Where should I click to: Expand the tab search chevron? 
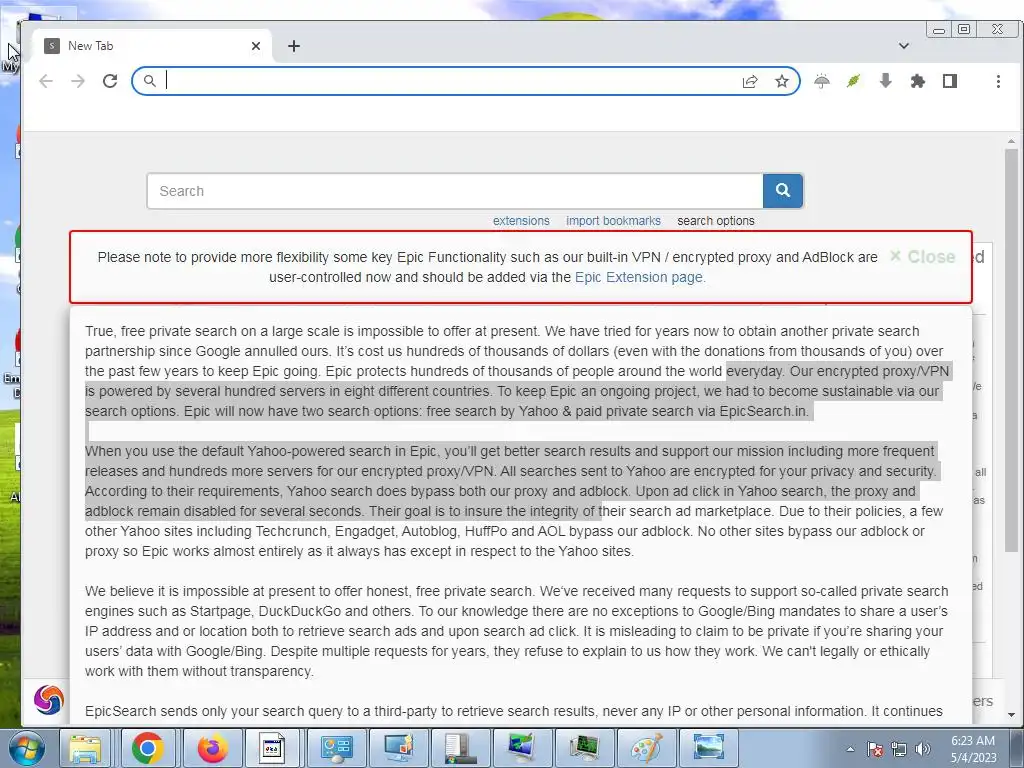tap(904, 46)
